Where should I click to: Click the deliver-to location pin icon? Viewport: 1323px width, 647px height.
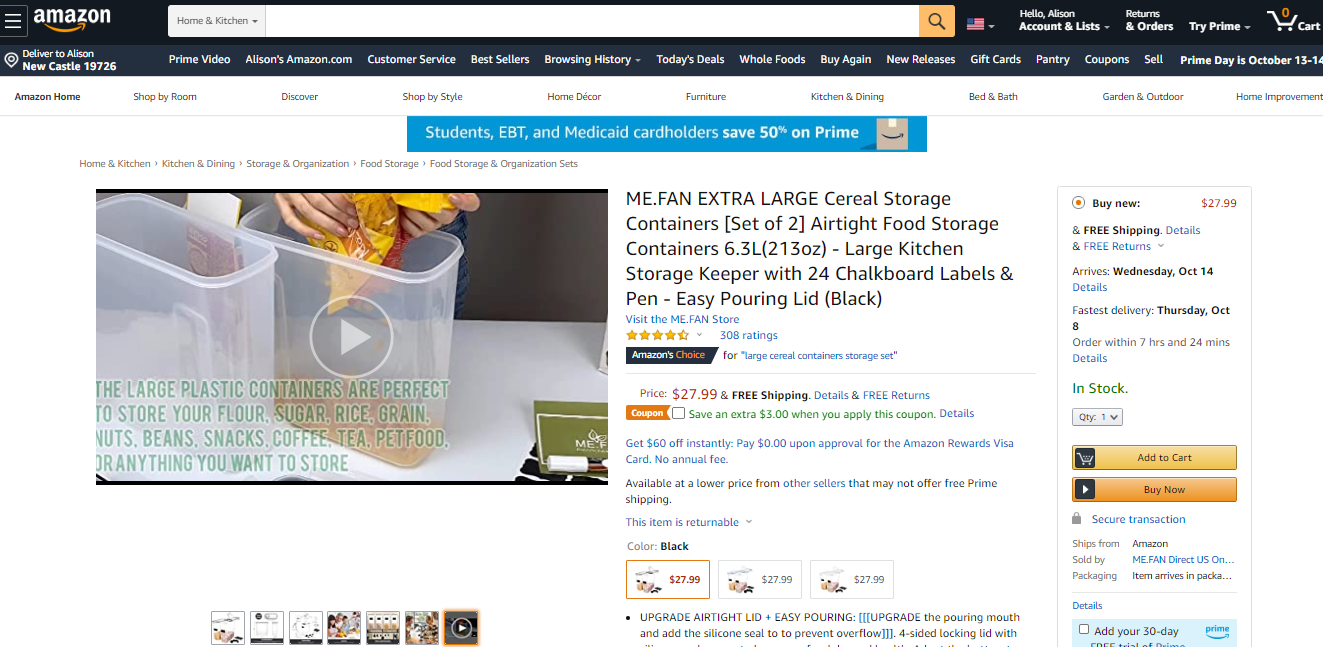pyautogui.click(x=11, y=60)
